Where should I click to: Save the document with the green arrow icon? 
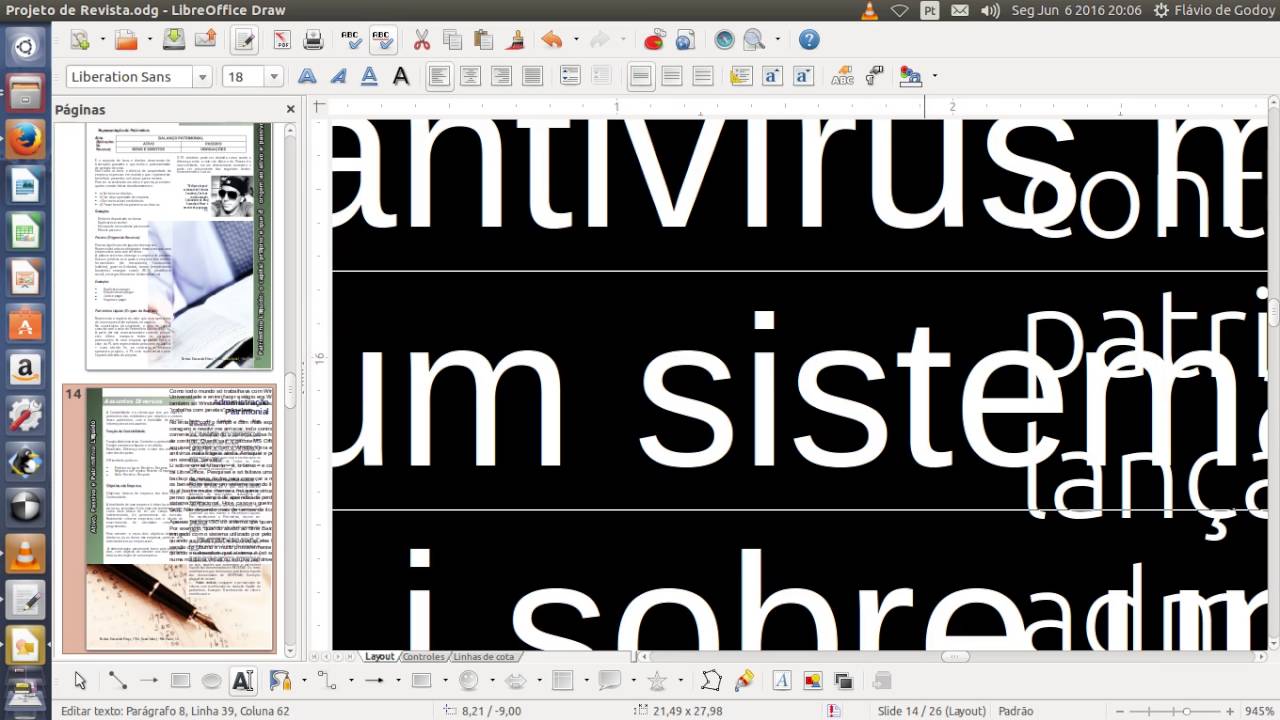174,40
